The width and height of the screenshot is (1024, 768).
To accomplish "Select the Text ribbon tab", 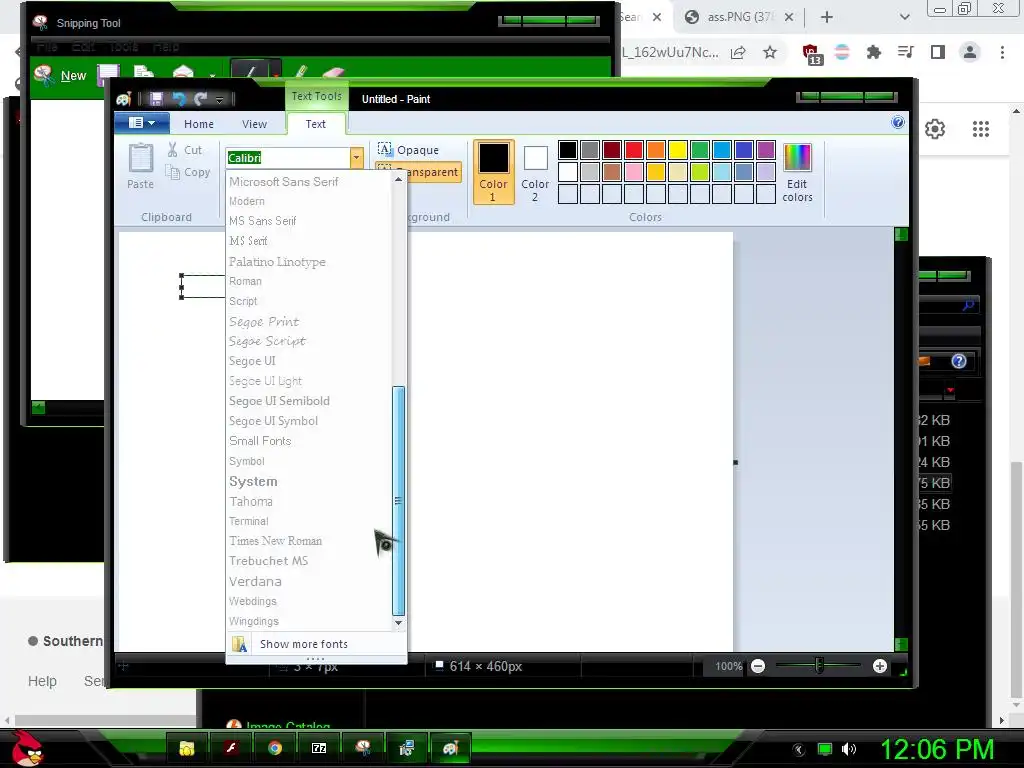I will (315, 124).
